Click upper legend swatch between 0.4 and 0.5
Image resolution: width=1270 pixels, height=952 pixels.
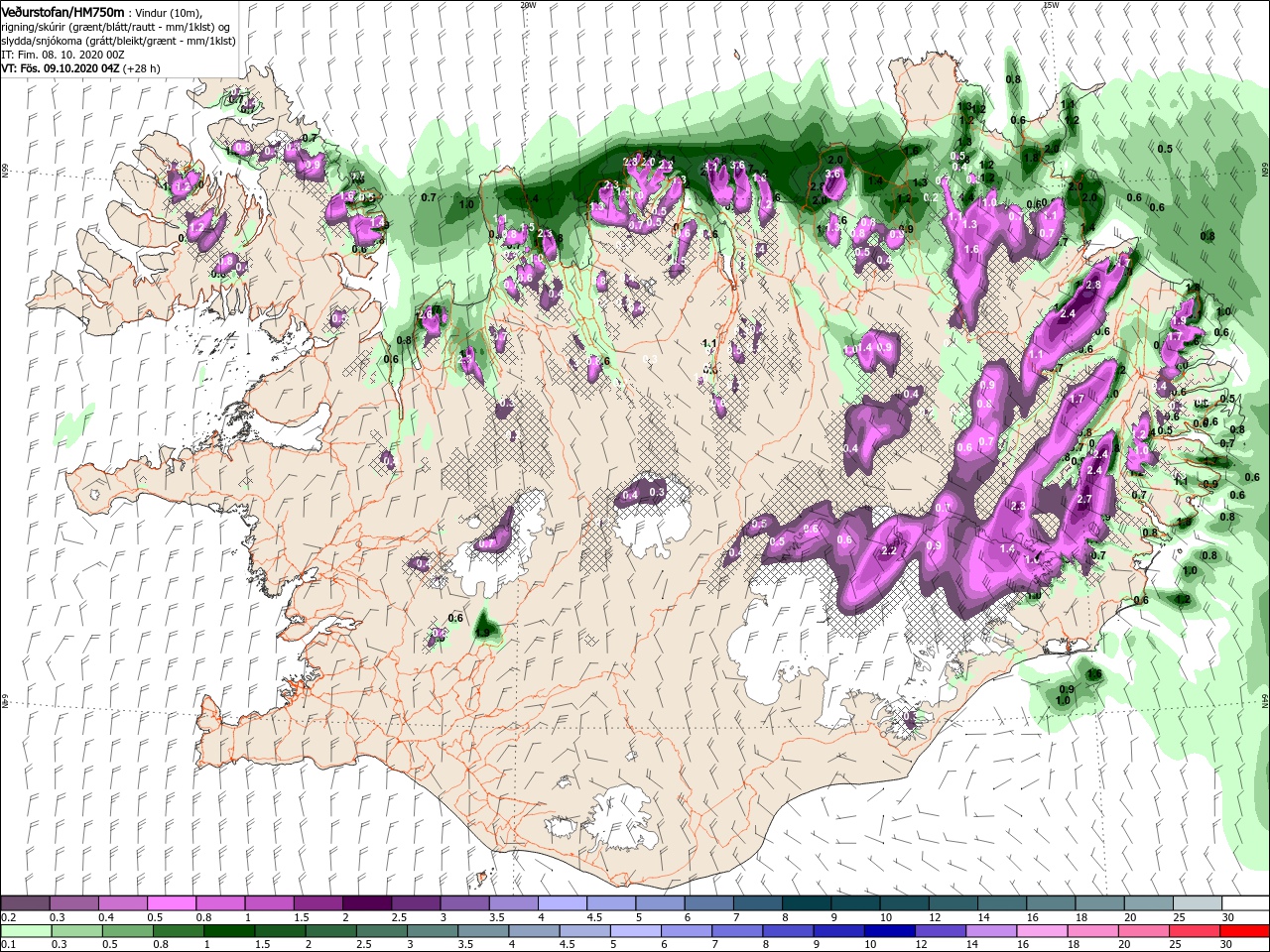(123, 903)
